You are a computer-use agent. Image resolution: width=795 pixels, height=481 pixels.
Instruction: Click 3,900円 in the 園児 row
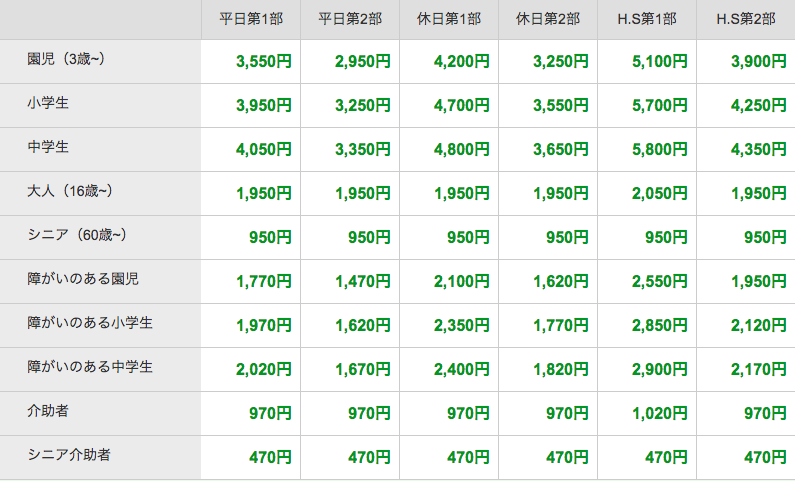click(x=758, y=61)
